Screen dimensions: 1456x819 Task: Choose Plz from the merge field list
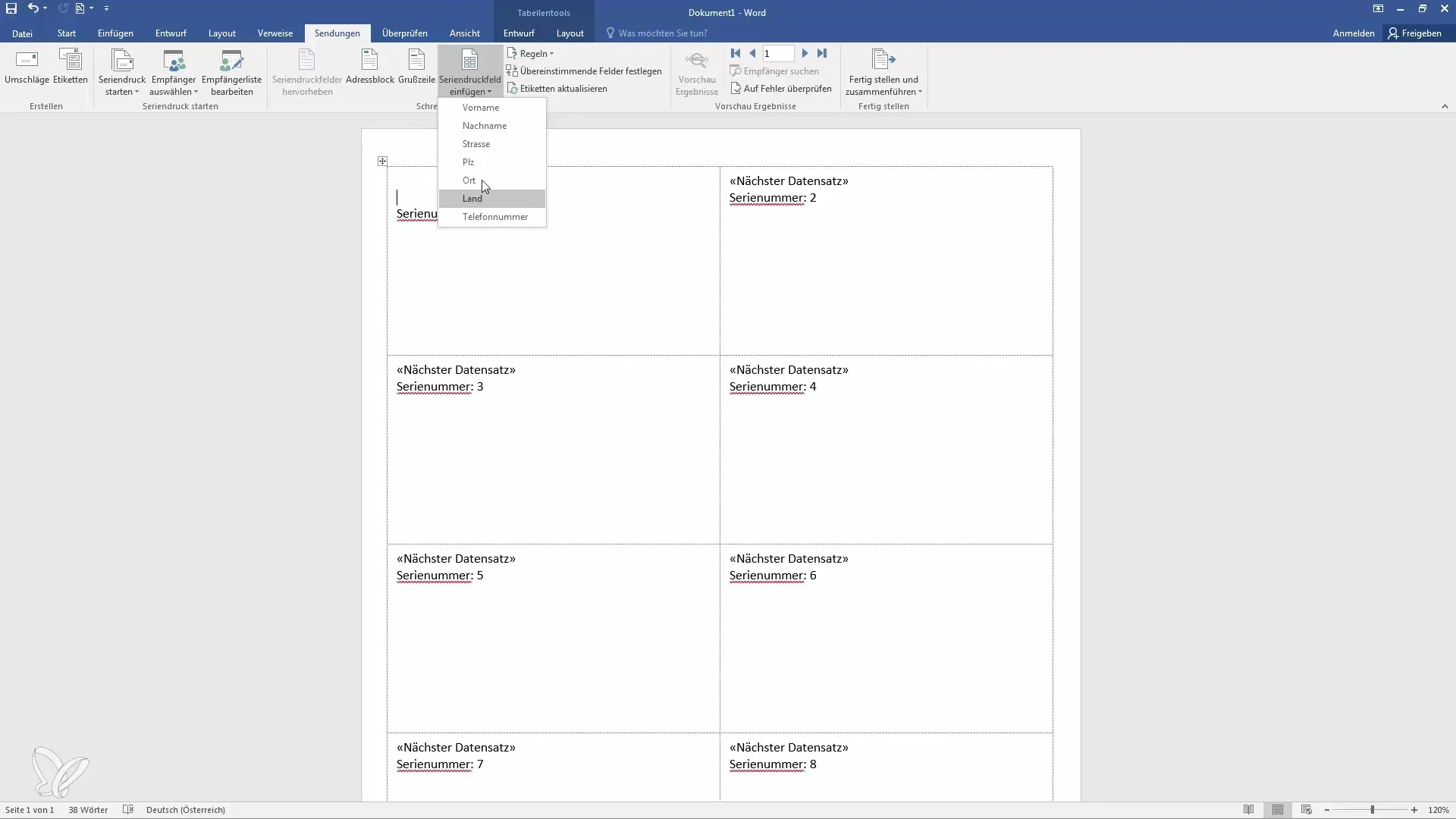(492, 162)
